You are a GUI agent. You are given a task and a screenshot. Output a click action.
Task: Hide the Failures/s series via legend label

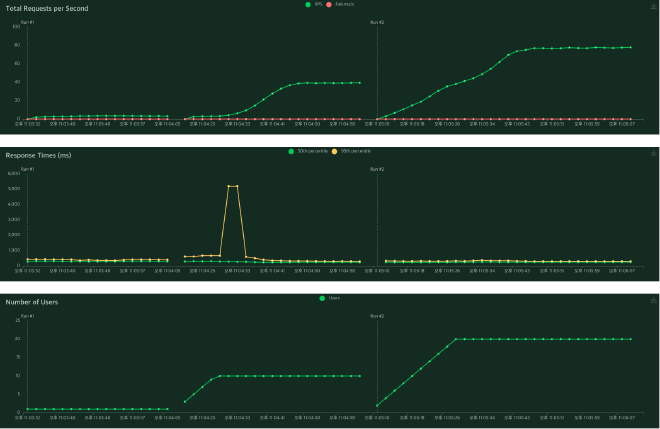(345, 5)
